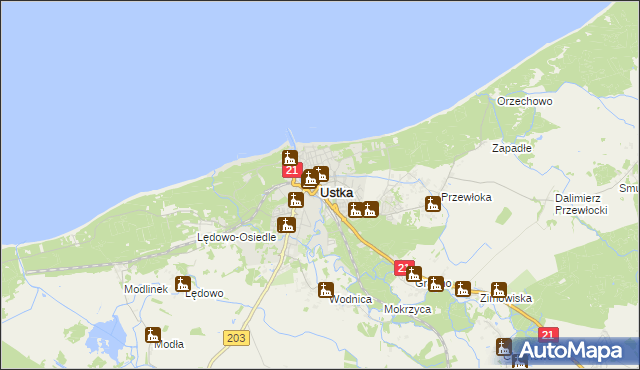Screen dimensions: 640x370
Task: Click the church icon covering the Grabno label
Action: point(436,284)
